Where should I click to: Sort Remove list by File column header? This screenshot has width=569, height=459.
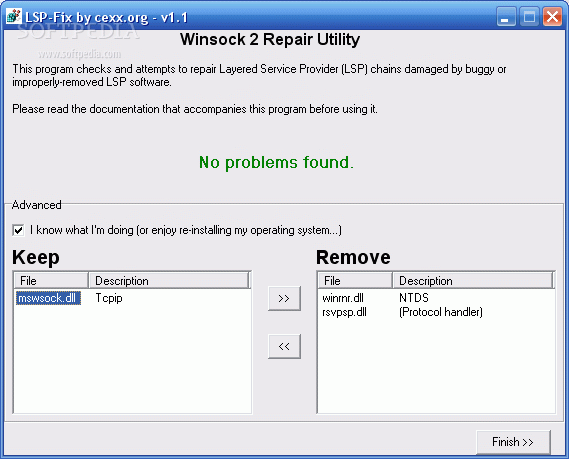tap(355, 280)
